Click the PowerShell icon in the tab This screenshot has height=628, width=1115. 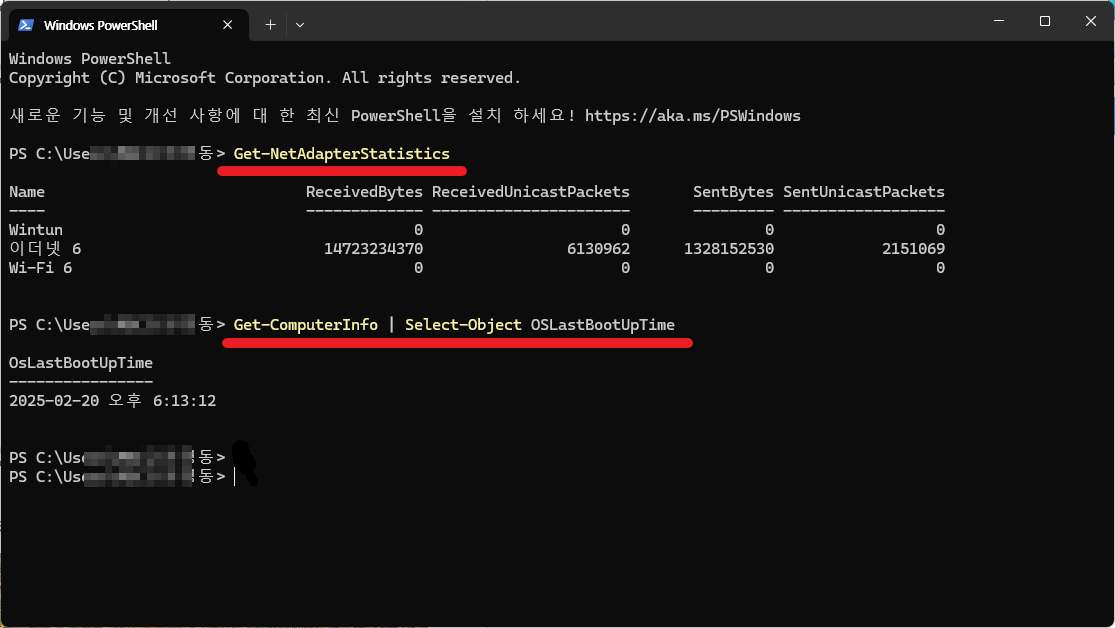[x=26, y=25]
